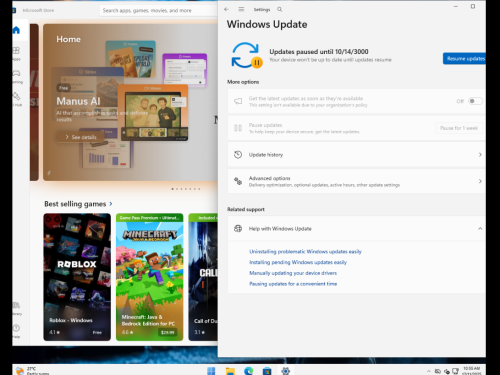
Task: Click the Store search apps input field
Action: (x=159, y=11)
